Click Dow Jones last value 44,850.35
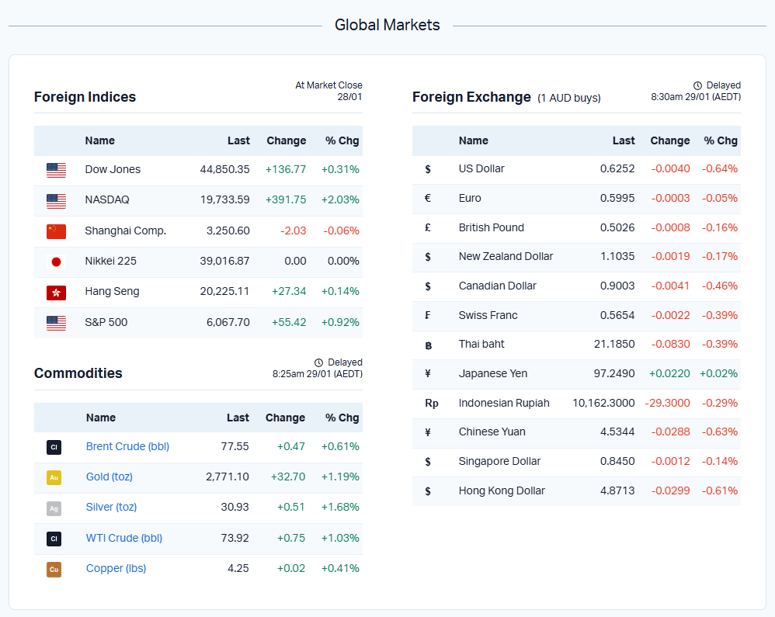This screenshot has width=775, height=617. coord(225,170)
